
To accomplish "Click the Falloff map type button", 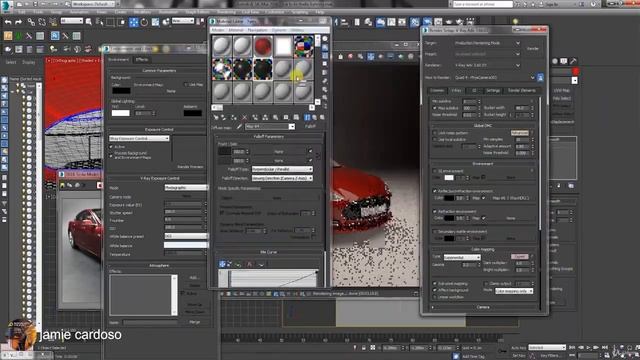I will [311, 127].
